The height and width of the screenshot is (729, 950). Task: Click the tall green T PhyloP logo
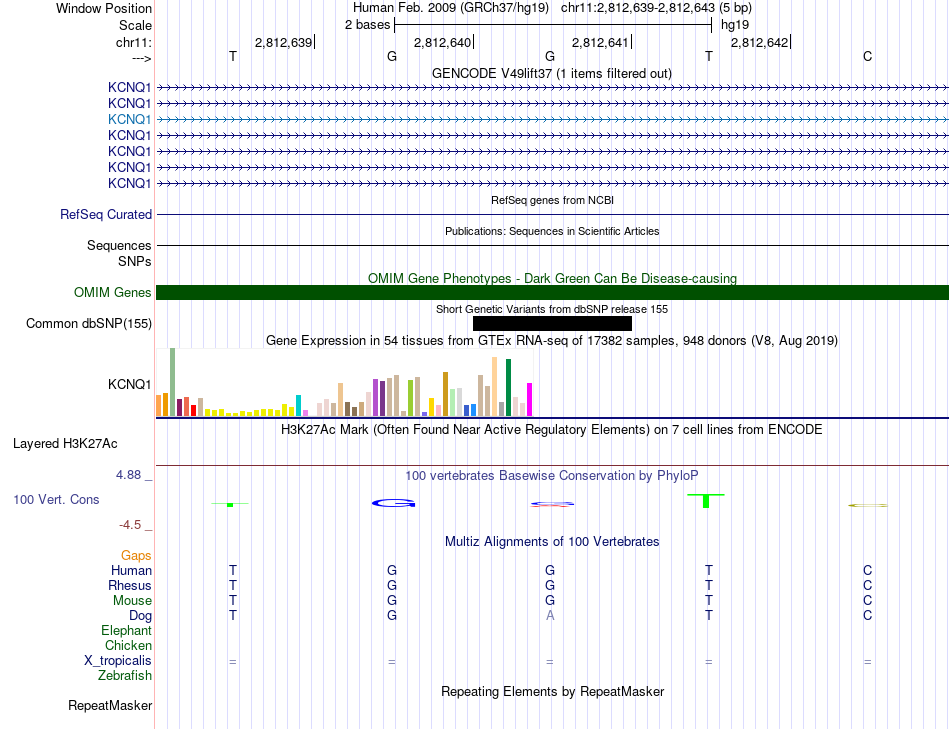point(706,501)
